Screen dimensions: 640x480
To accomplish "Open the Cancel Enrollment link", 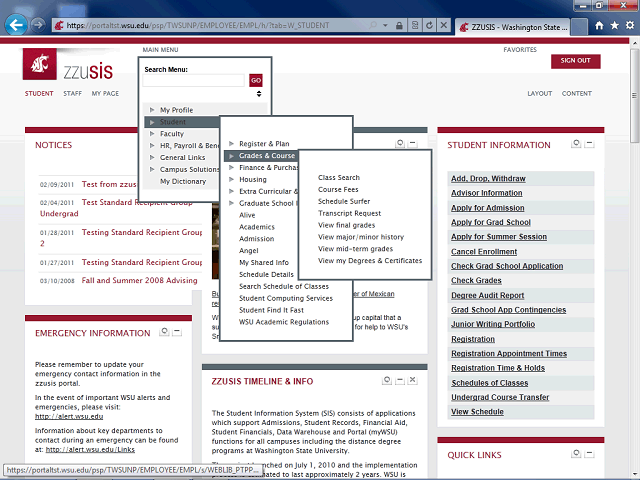I will coord(484,251).
